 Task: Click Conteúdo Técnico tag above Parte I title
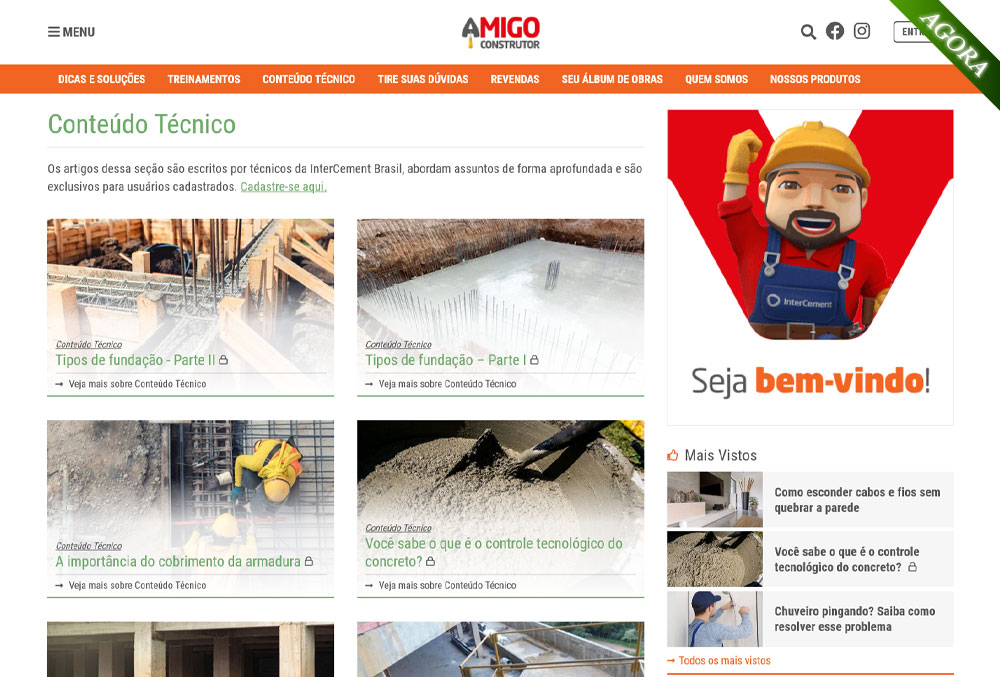[399, 344]
